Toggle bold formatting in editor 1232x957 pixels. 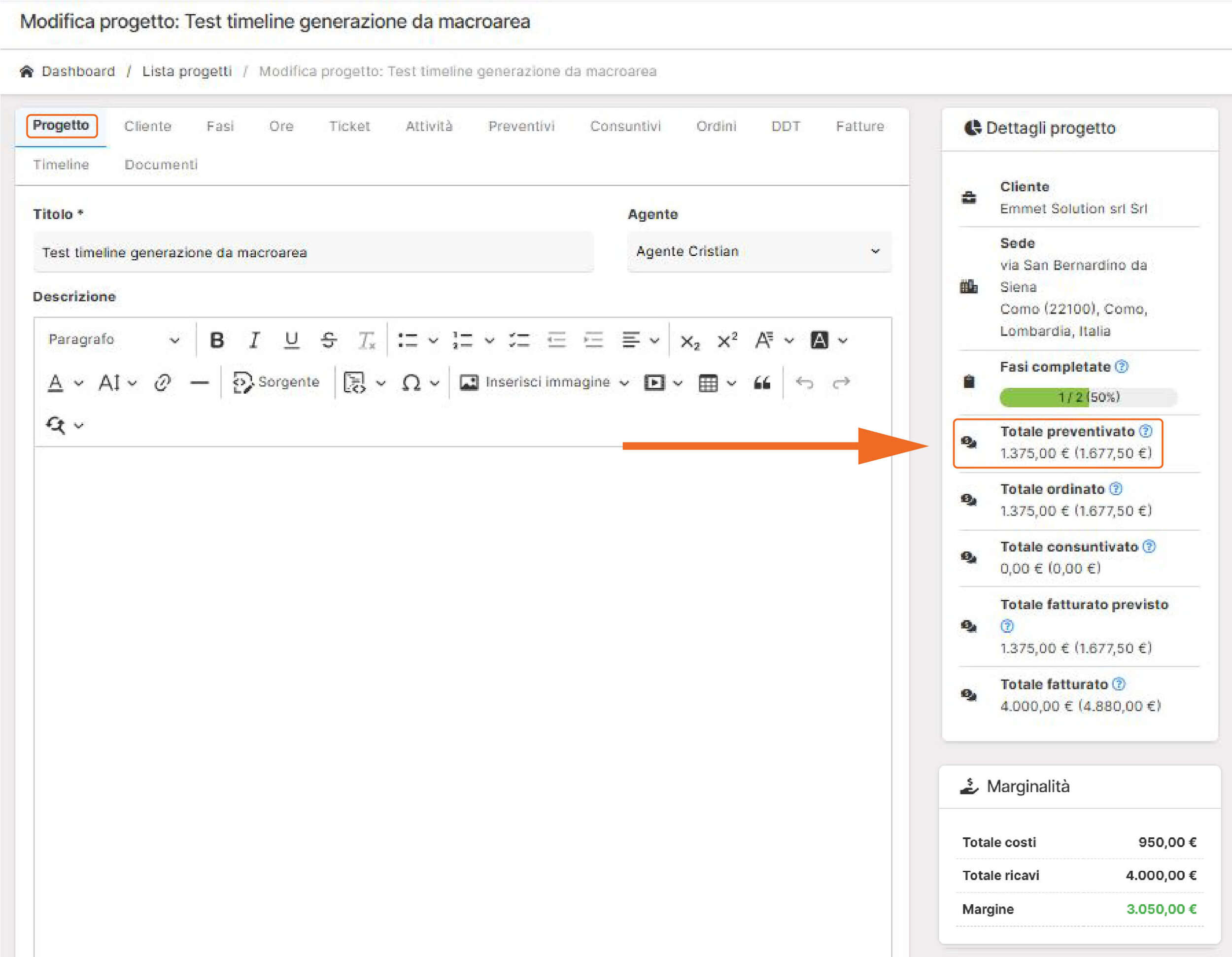coord(217,340)
